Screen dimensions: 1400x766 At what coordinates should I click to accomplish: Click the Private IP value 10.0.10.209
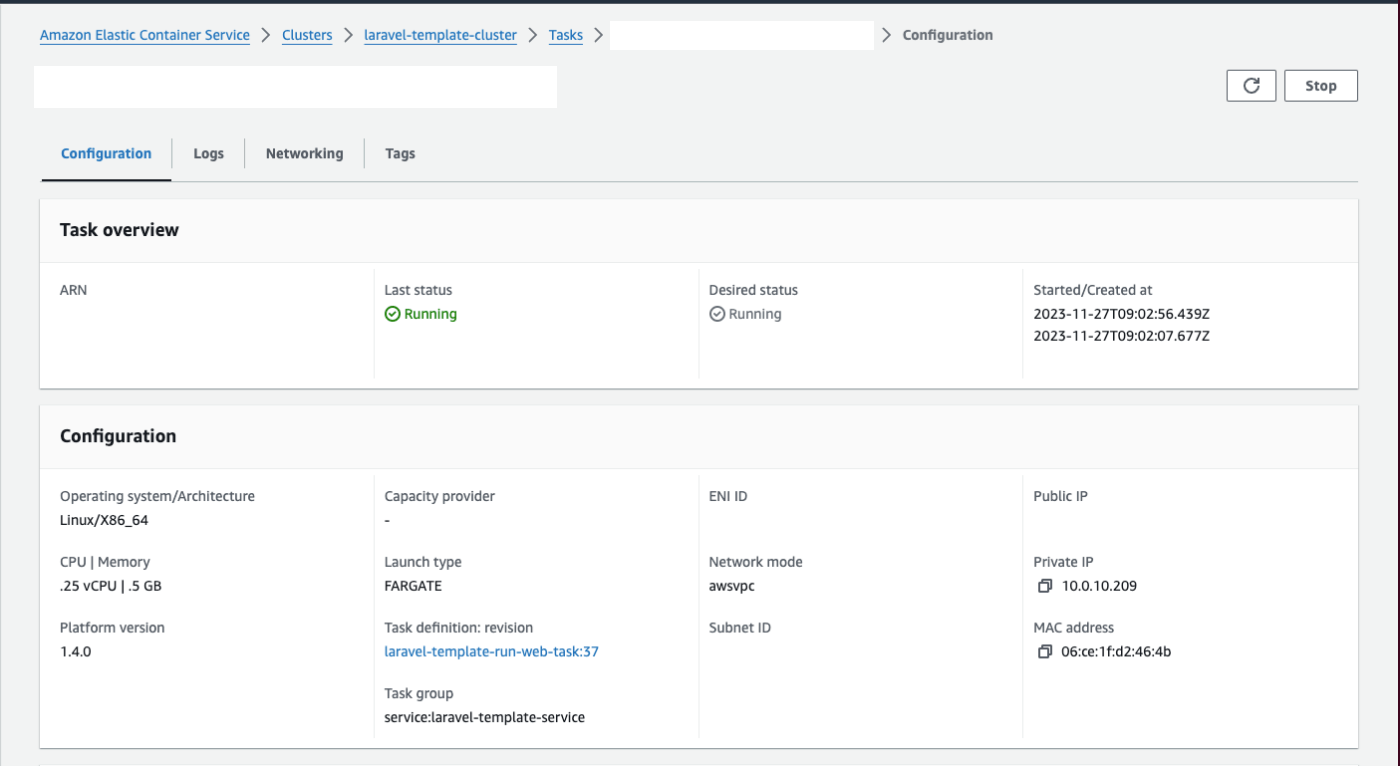tap(1099, 586)
